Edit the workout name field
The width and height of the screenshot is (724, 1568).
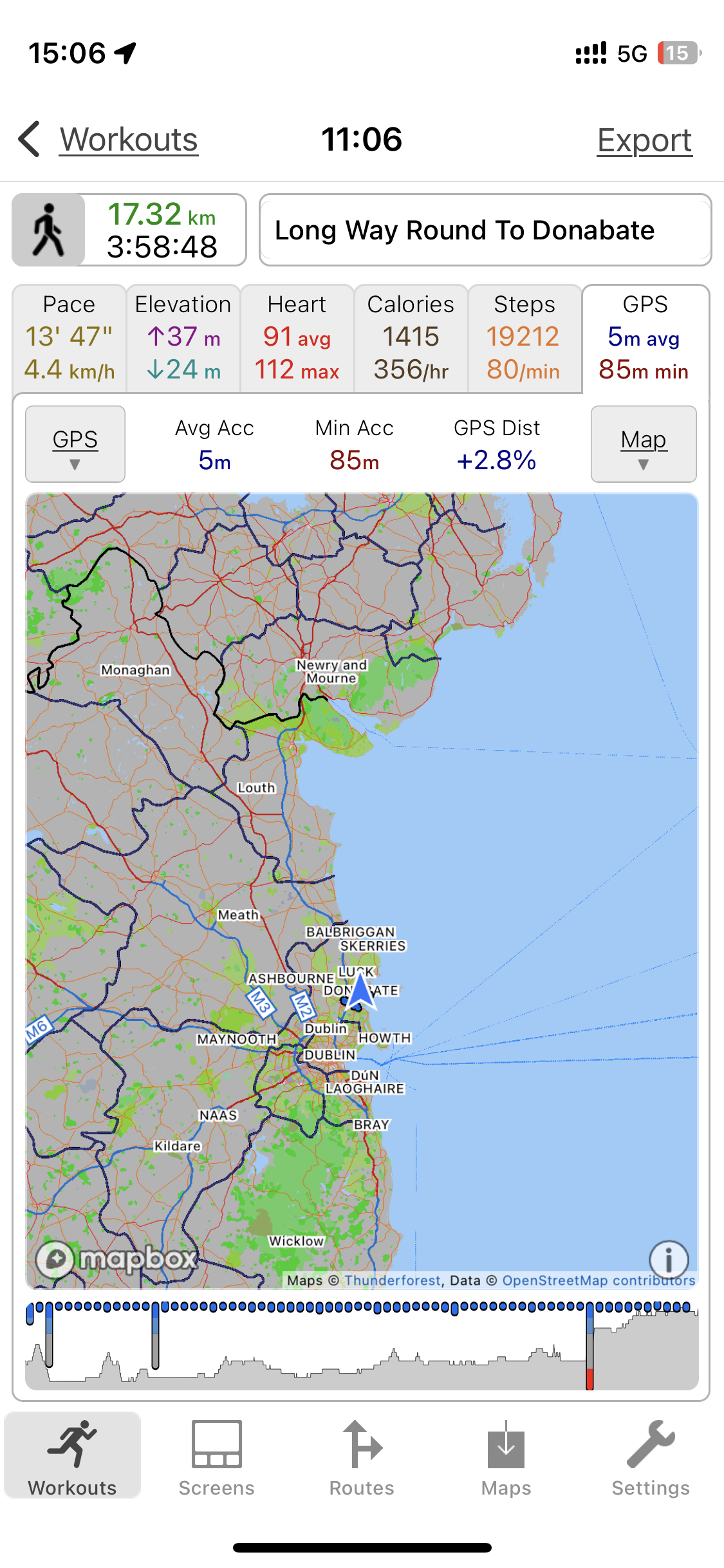(485, 230)
